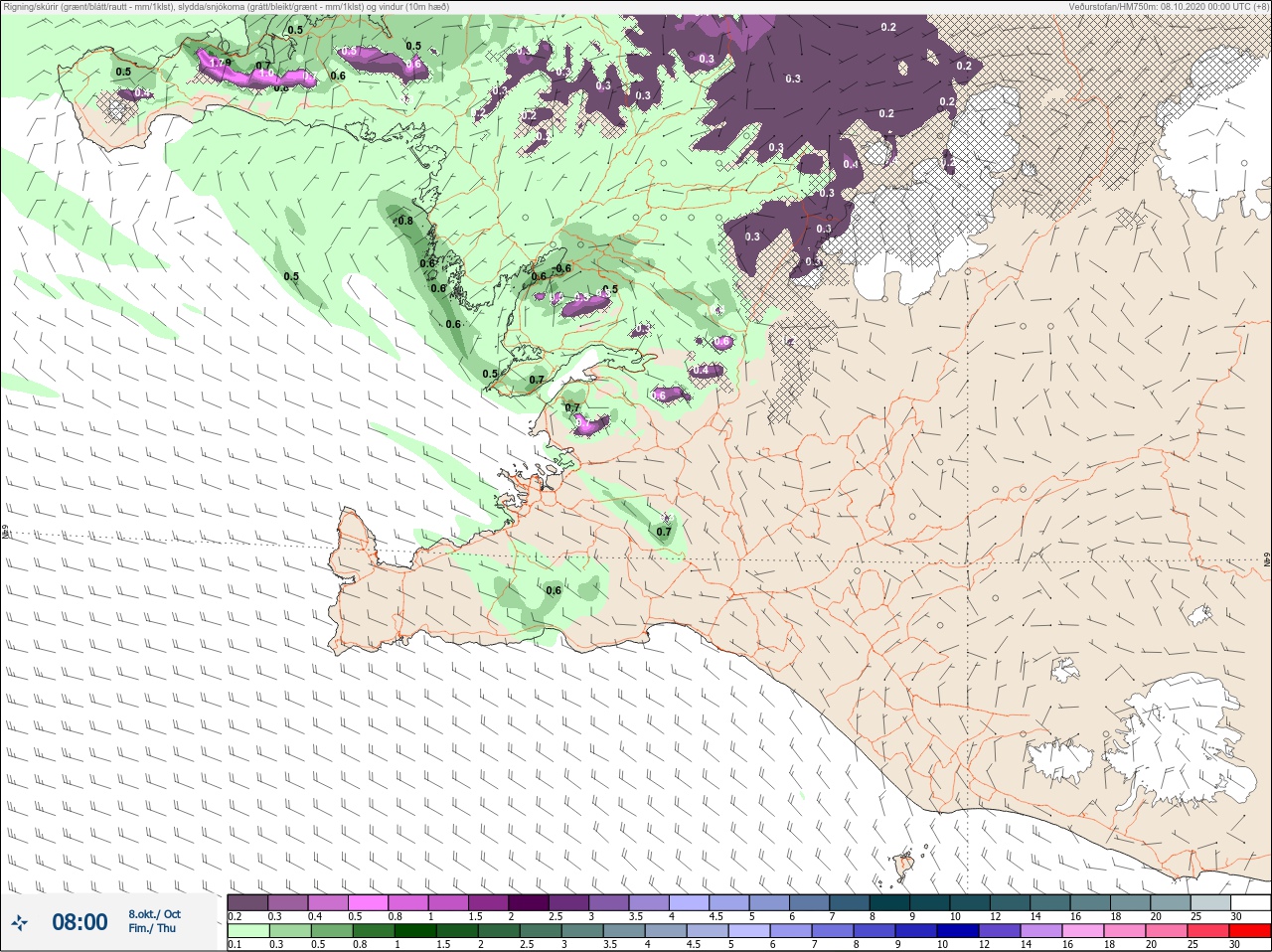Screen dimensions: 1272x952
Task: Pick the dark teal 9 swatch in upper legend row
Action: click(x=930, y=902)
